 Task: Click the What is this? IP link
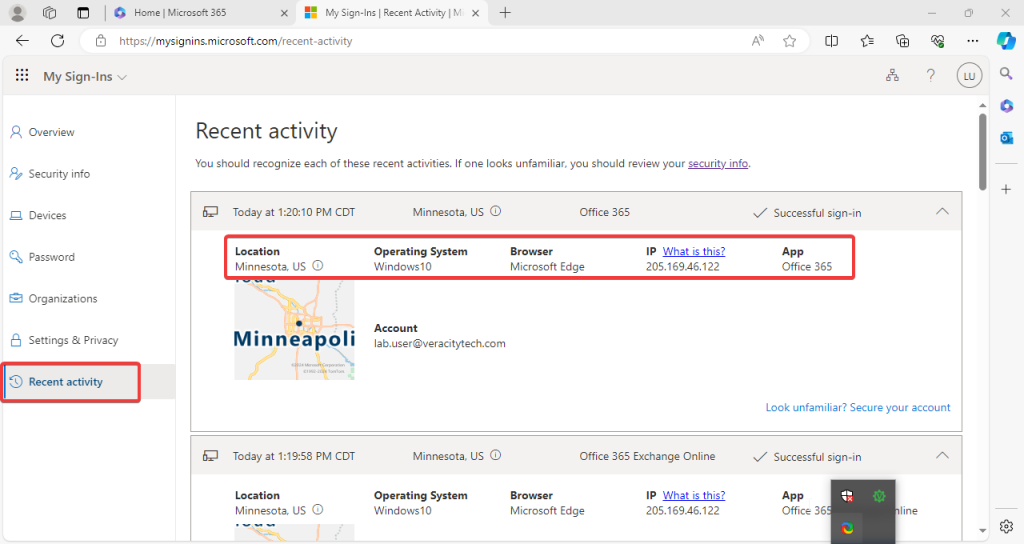pos(694,252)
